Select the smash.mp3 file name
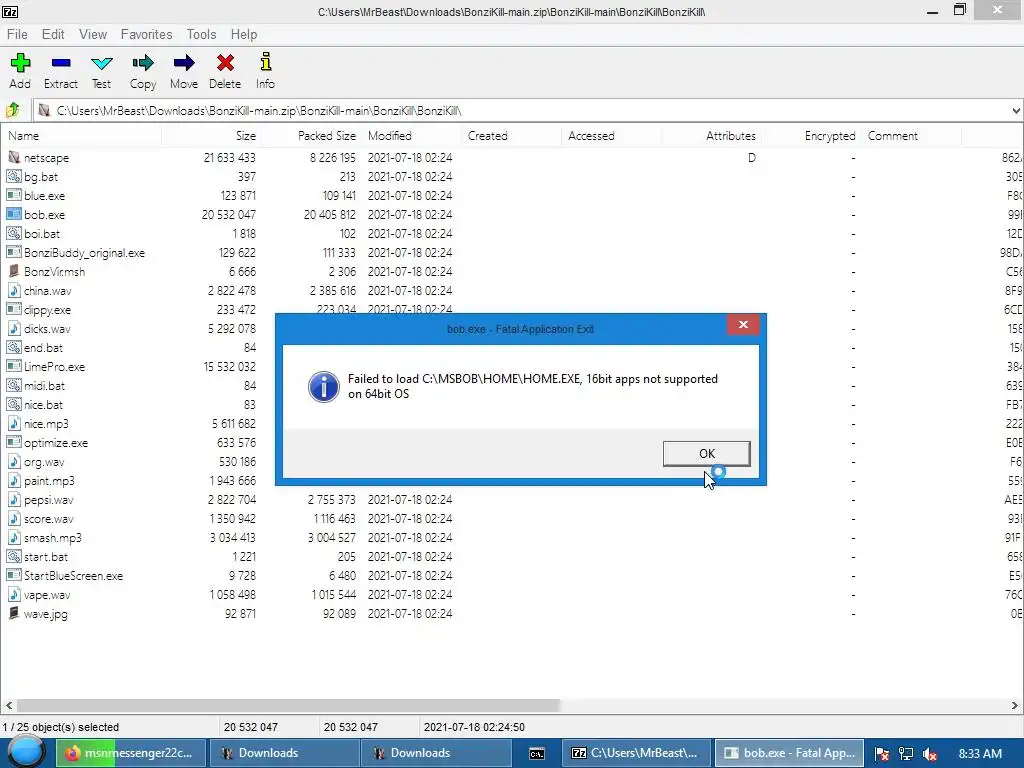This screenshot has height=768, width=1024. (52, 537)
